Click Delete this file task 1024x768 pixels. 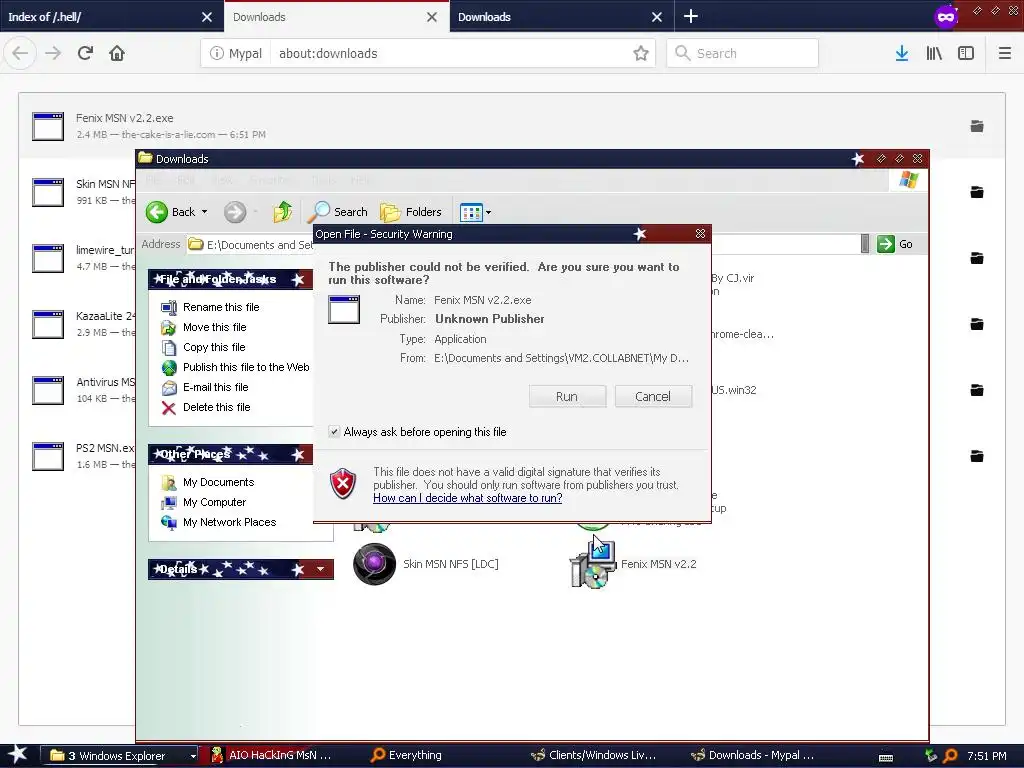coord(216,408)
